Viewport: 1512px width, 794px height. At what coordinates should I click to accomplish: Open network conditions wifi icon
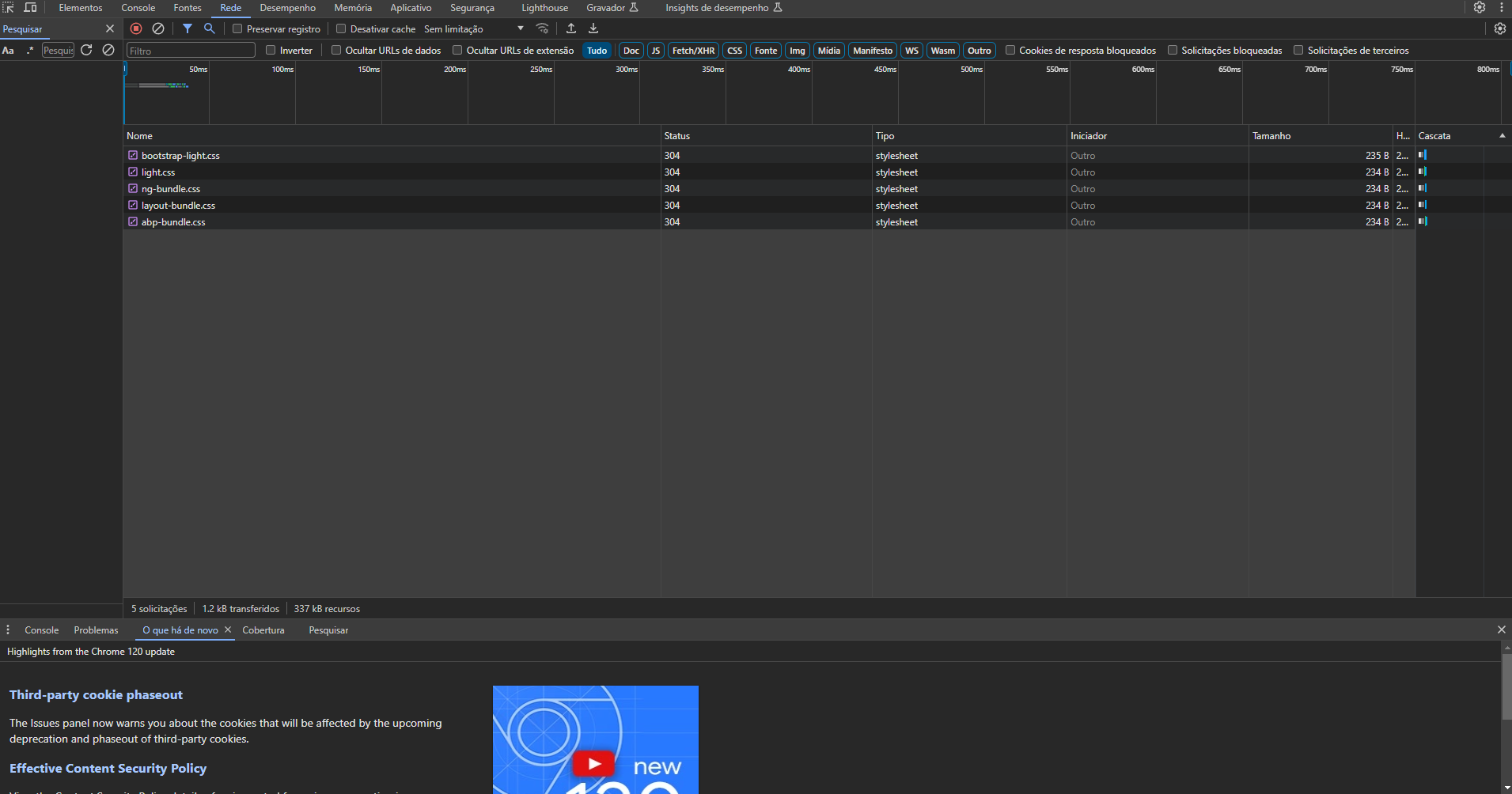pyautogui.click(x=542, y=28)
